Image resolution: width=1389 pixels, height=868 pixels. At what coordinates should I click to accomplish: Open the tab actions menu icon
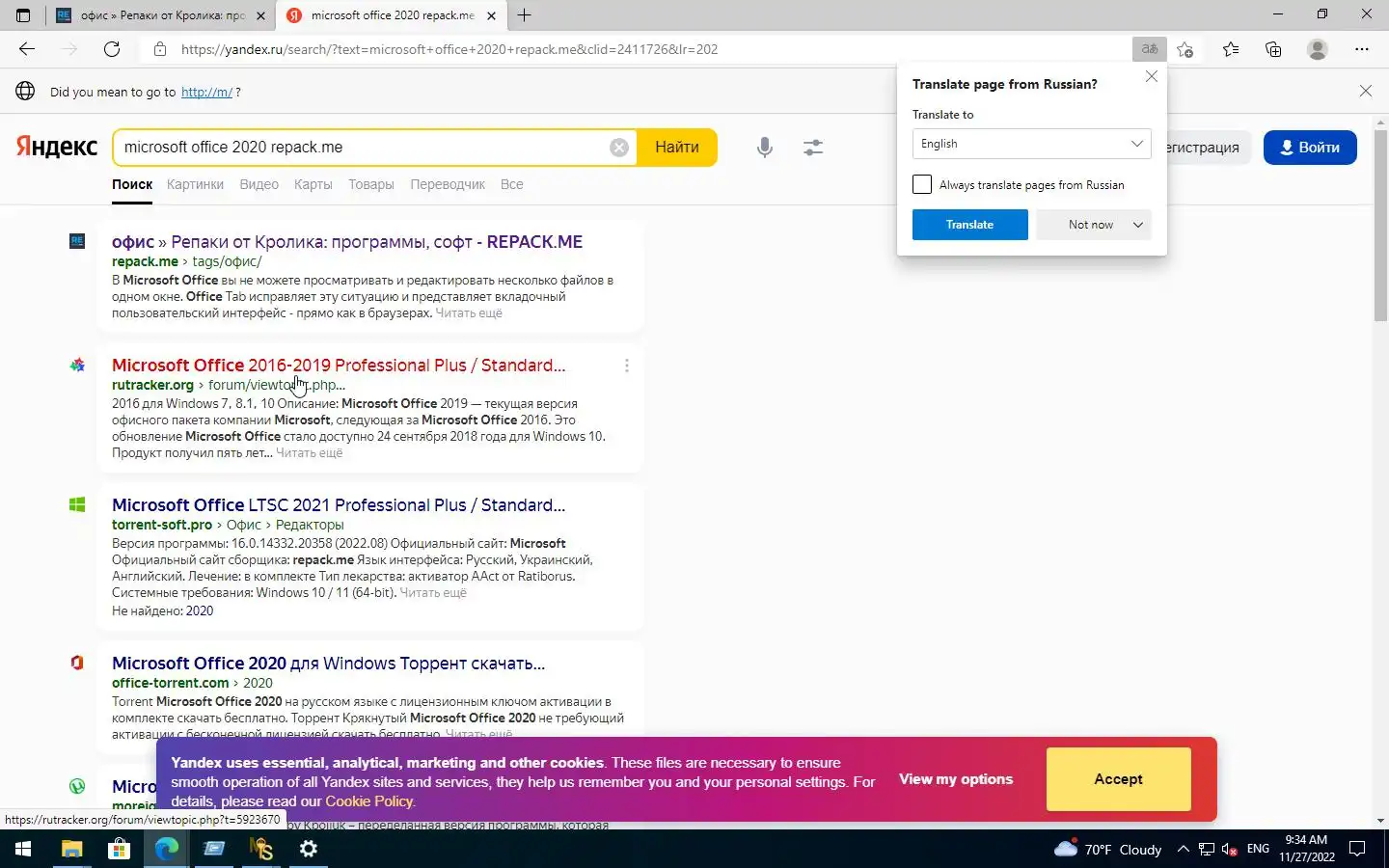click(23, 15)
